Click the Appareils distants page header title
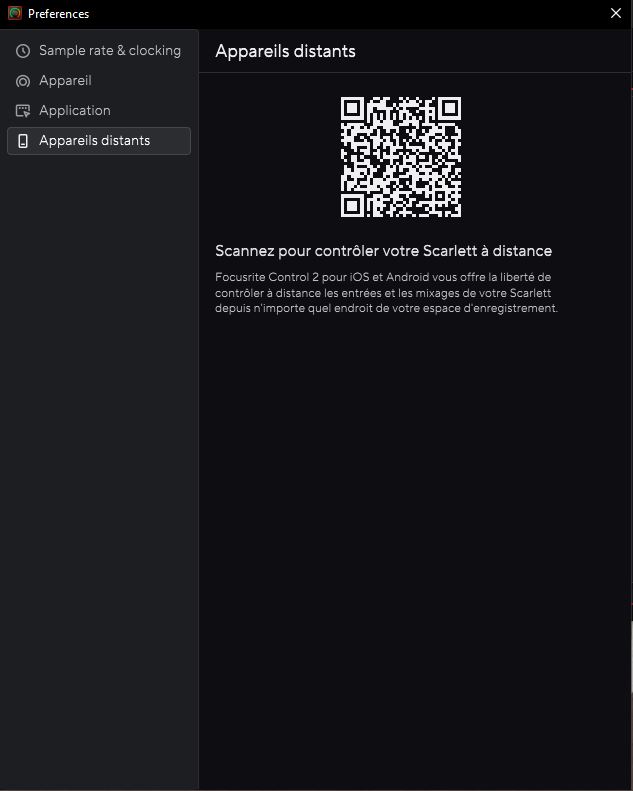Screen dimensions: 633x791 click(285, 51)
